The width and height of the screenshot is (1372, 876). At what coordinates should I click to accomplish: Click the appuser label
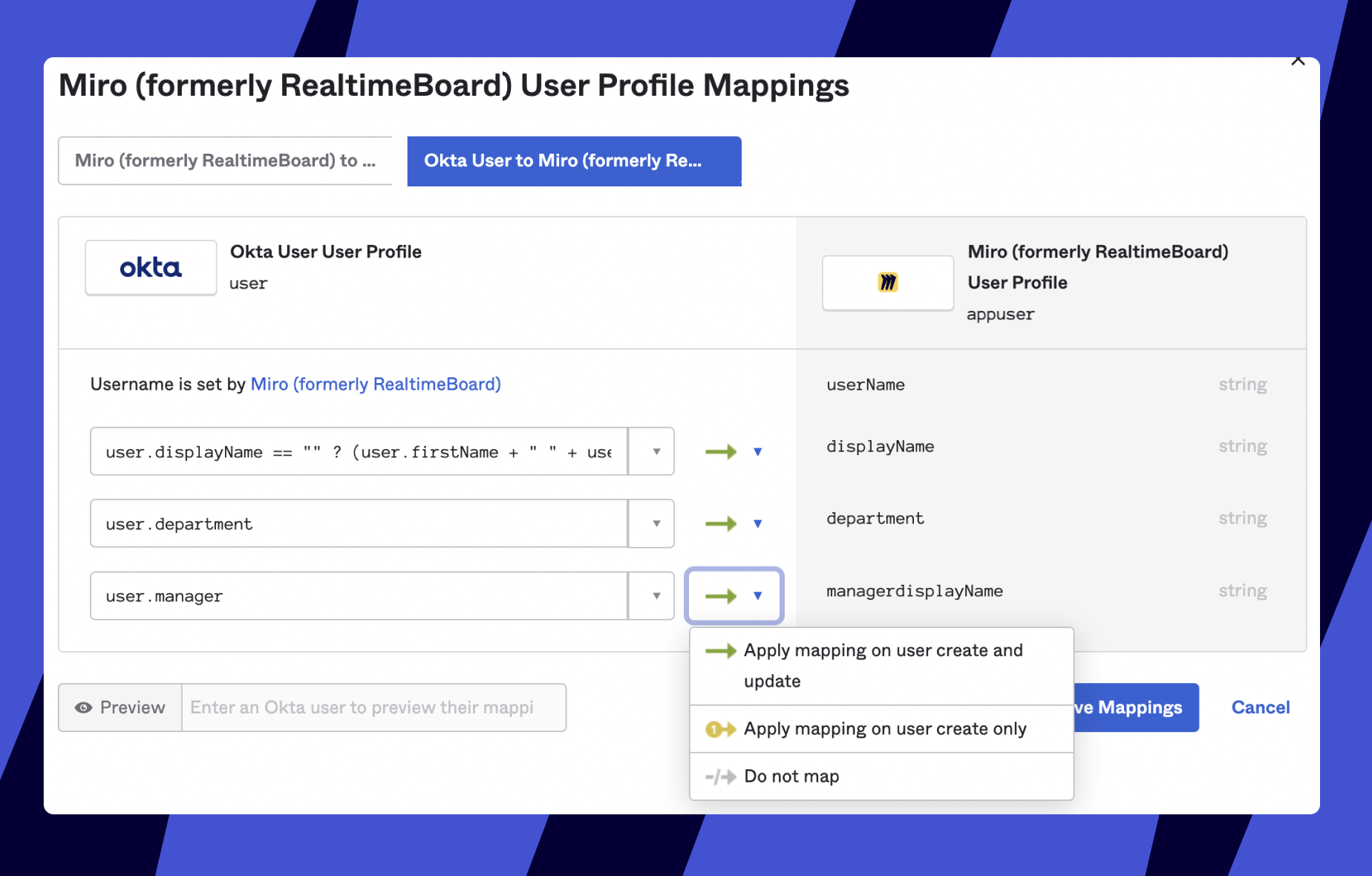1000,315
